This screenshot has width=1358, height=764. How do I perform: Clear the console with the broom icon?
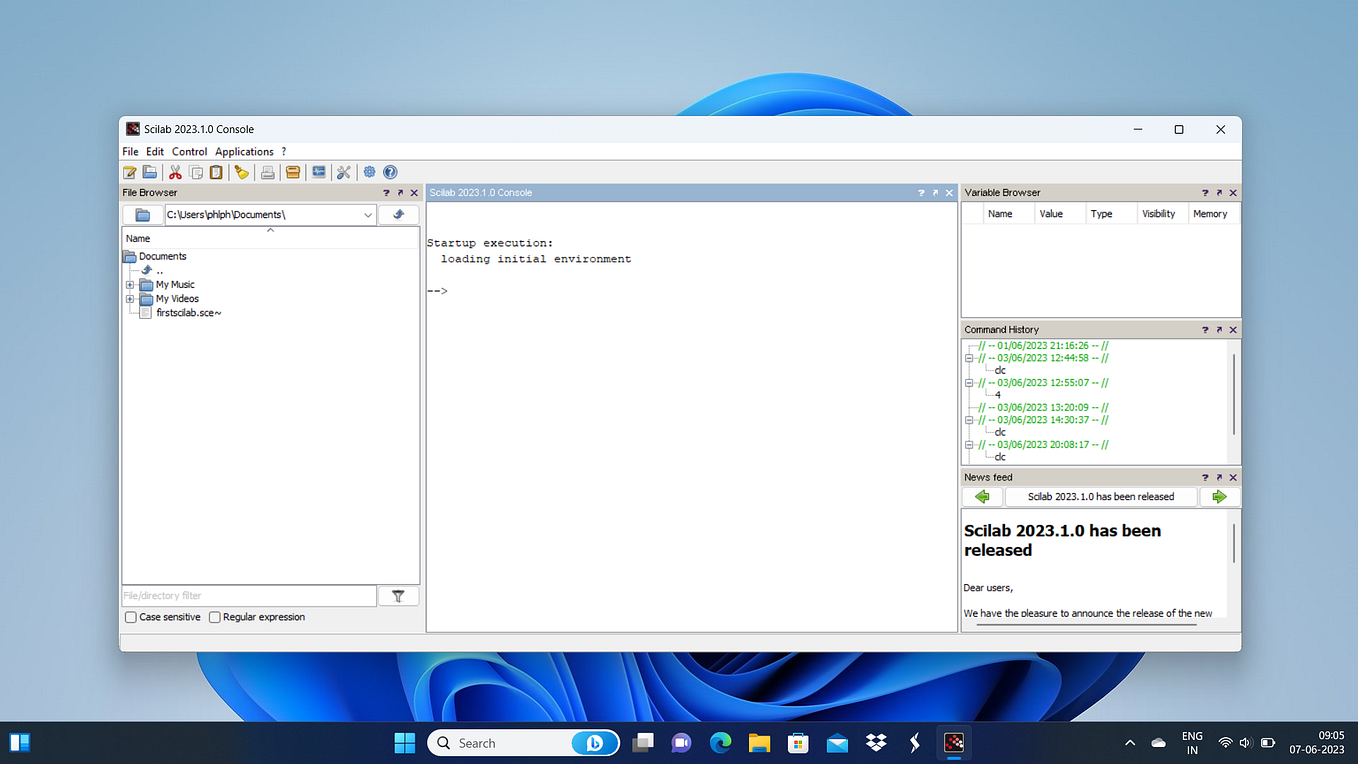(x=241, y=172)
